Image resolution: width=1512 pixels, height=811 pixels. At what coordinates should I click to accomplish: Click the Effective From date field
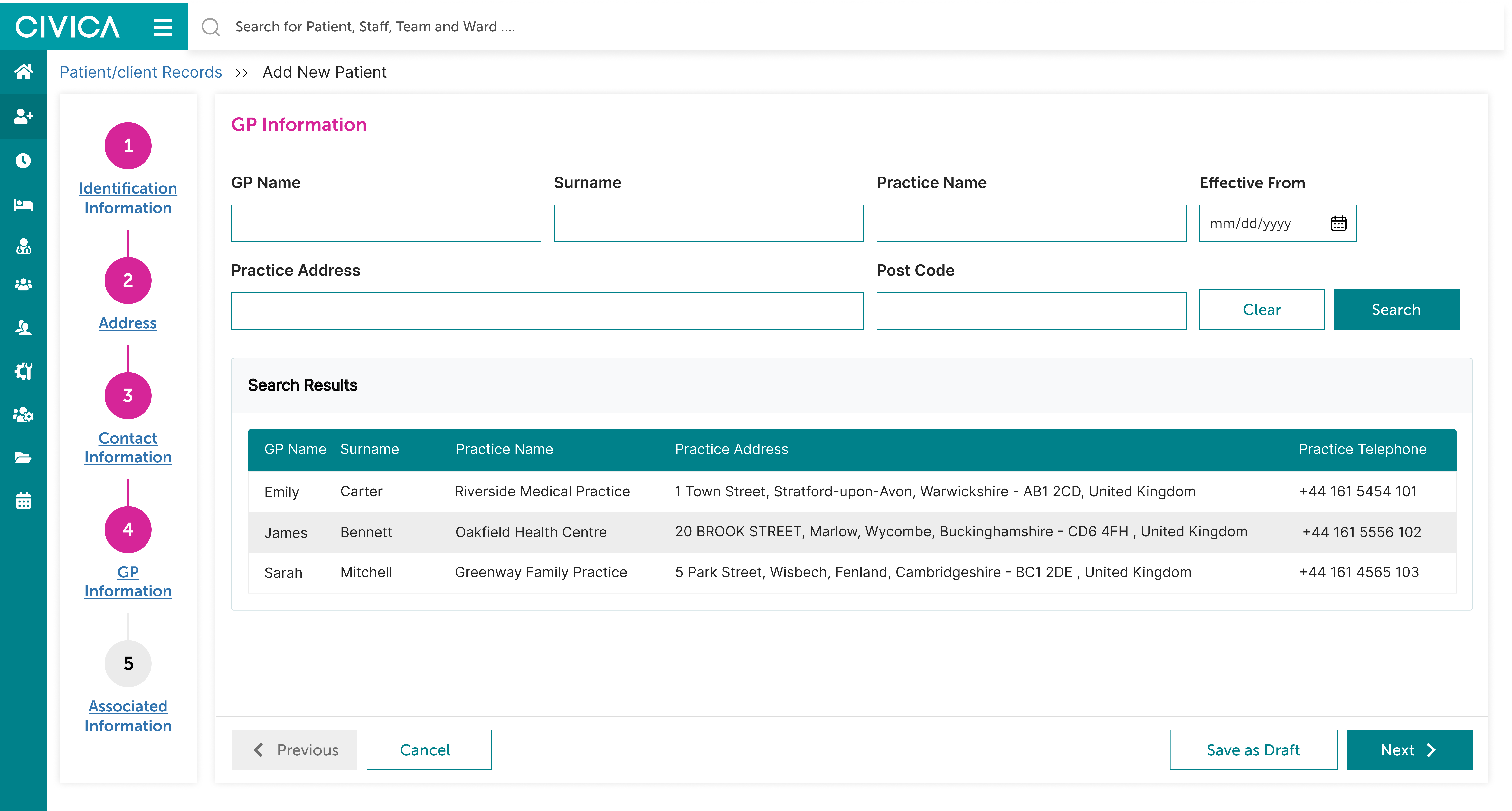(1278, 223)
